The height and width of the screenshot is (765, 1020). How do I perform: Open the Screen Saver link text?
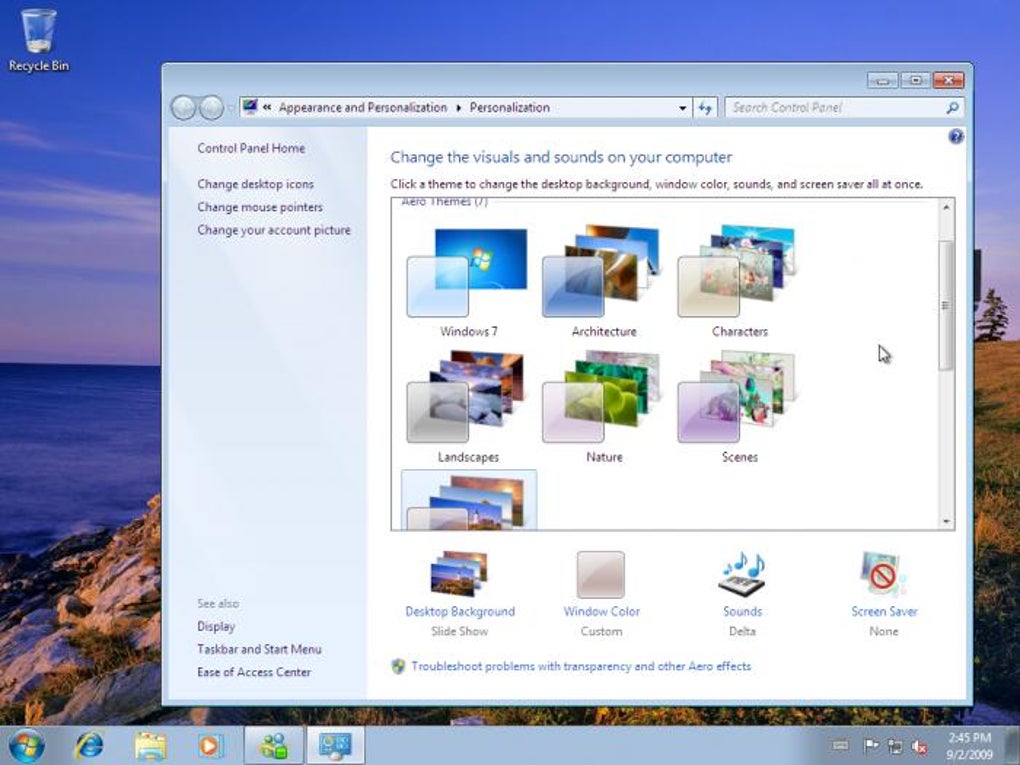[884, 611]
